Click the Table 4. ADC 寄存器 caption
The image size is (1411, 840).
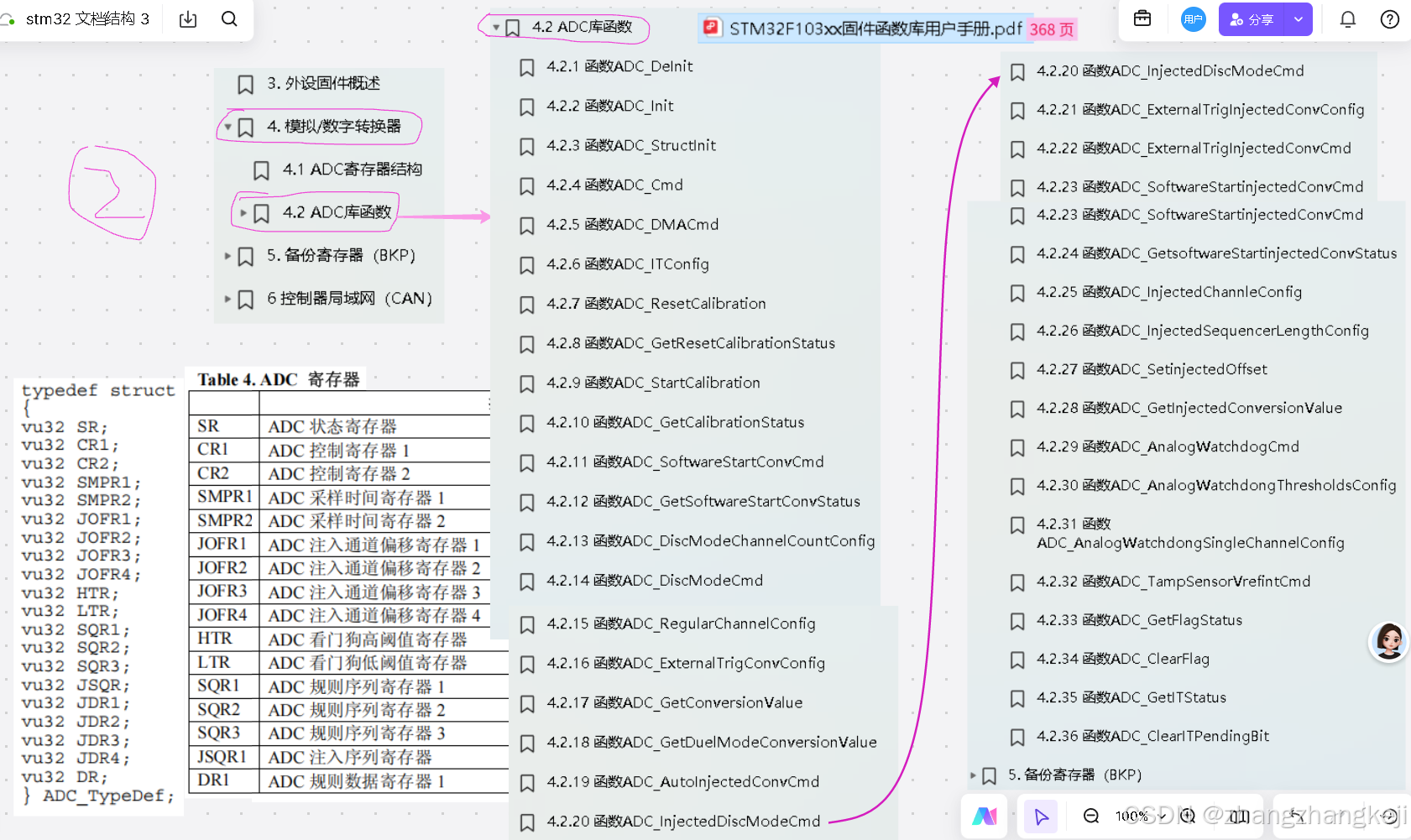point(279,380)
